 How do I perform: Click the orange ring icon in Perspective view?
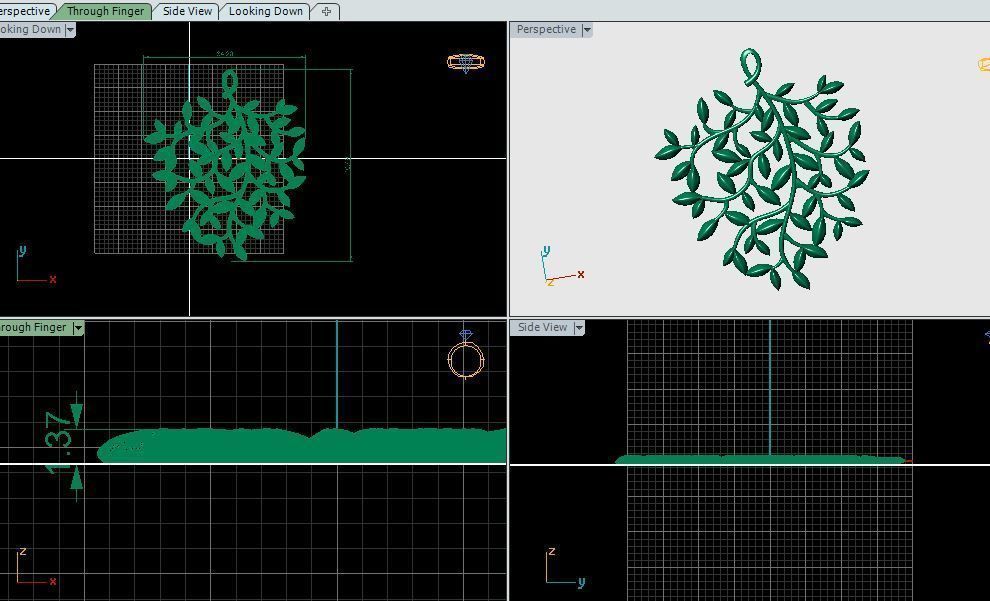click(984, 64)
